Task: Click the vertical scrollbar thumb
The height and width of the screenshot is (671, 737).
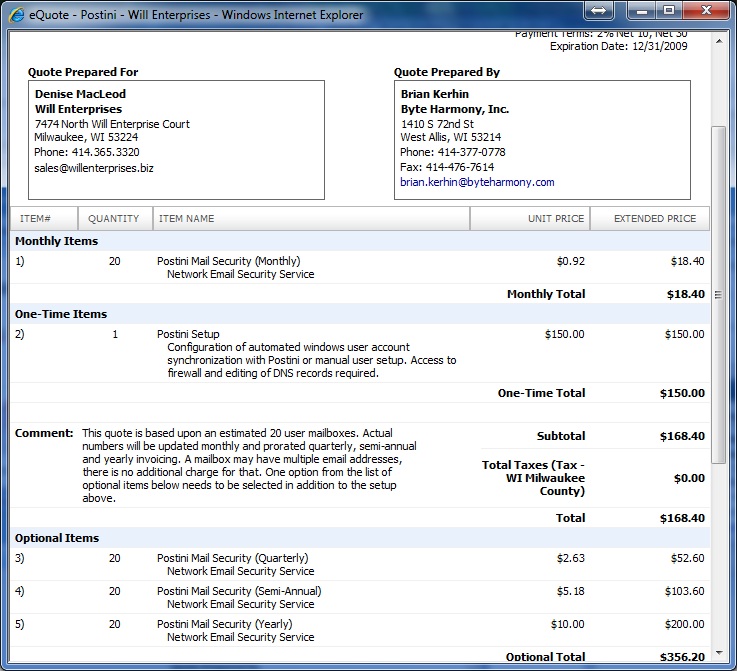Action: click(719, 295)
